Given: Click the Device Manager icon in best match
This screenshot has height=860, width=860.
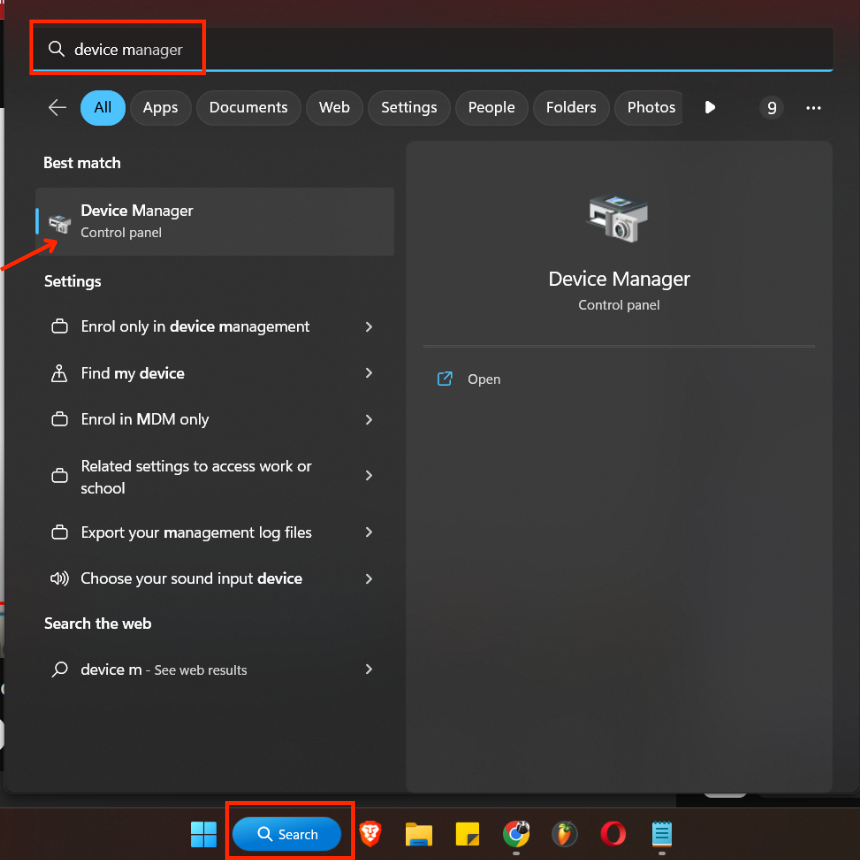Looking at the screenshot, I should pyautogui.click(x=59, y=223).
